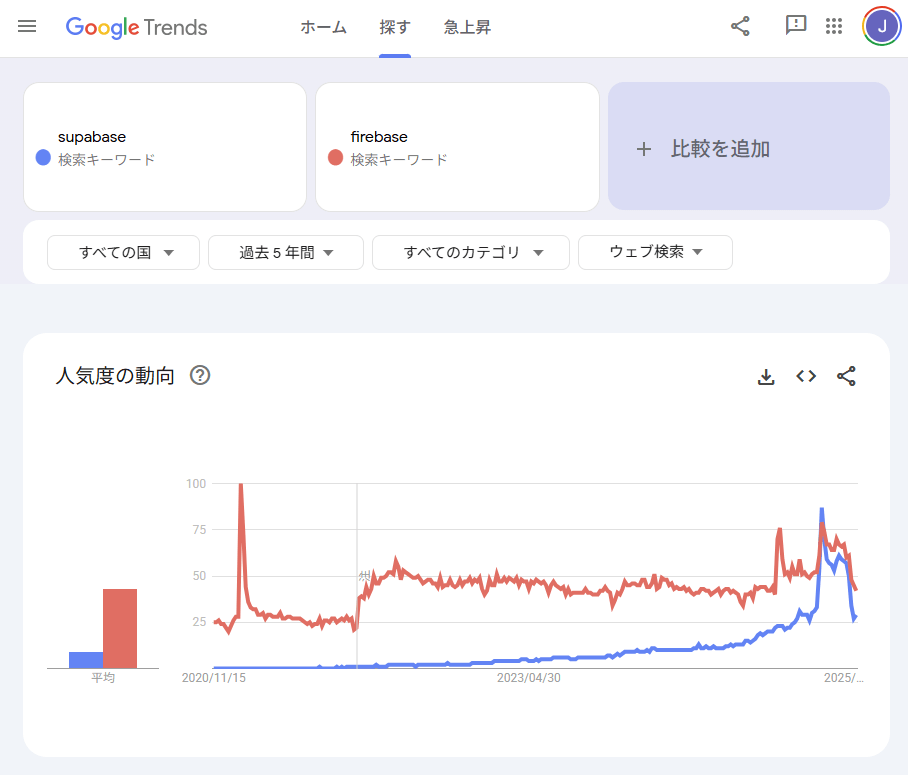Viewport: 908px width, 775px height.
Task: Click the share icon in top header
Action: click(x=740, y=27)
